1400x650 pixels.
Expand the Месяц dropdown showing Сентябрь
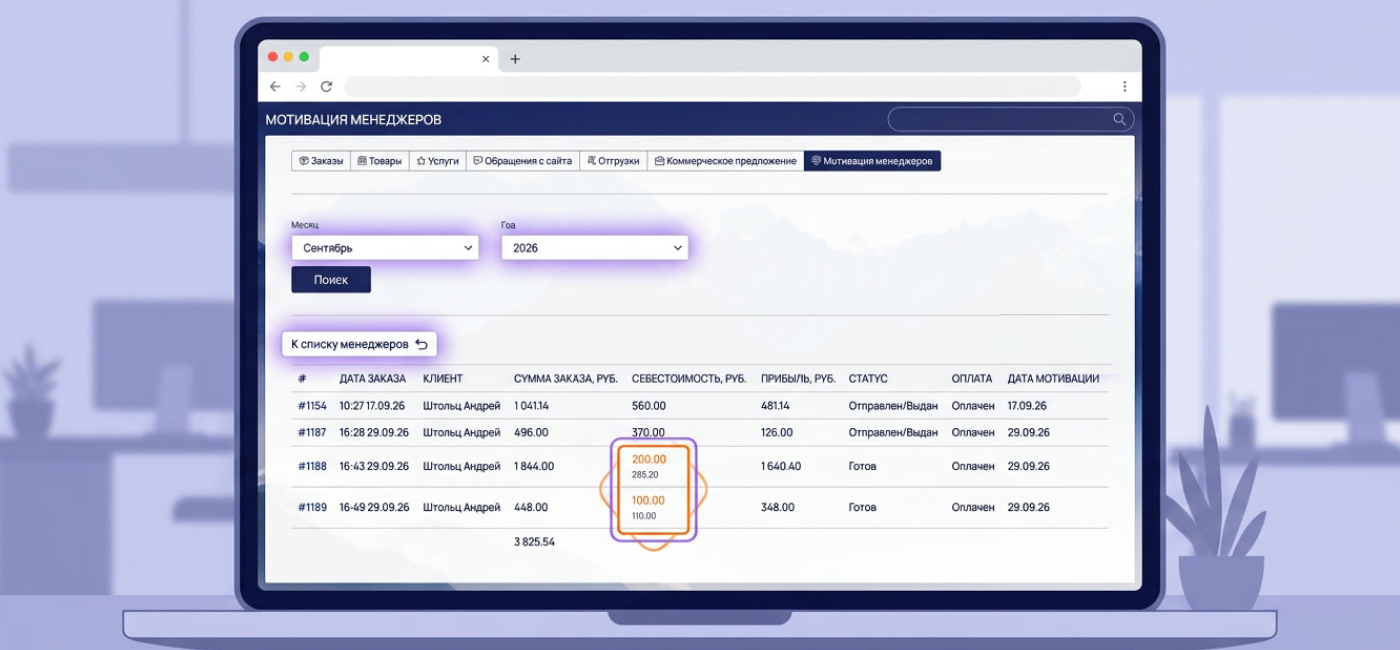[x=385, y=248]
